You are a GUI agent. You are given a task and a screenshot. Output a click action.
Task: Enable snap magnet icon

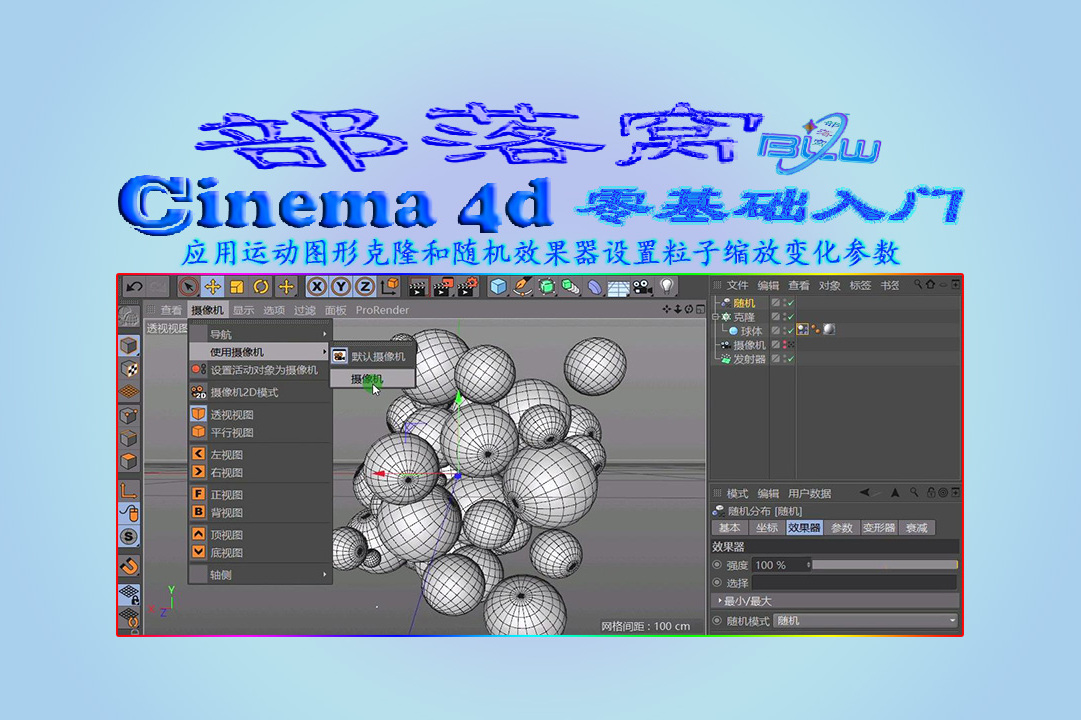129,567
